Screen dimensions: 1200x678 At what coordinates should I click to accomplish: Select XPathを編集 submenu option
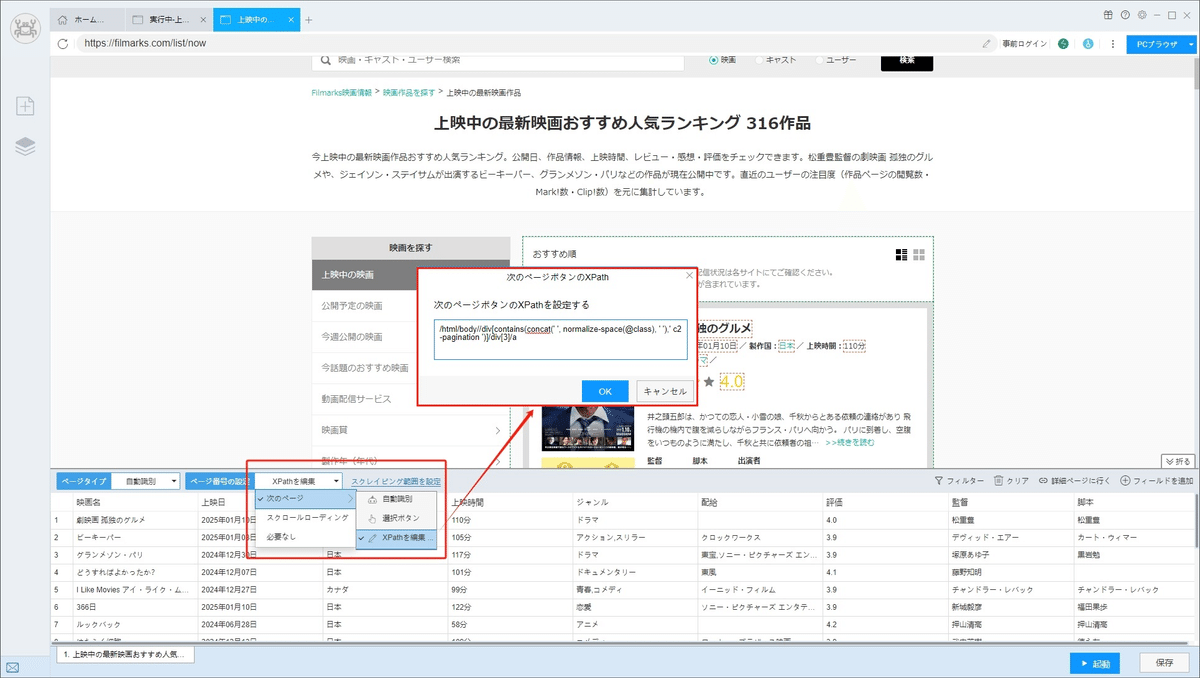coord(397,538)
